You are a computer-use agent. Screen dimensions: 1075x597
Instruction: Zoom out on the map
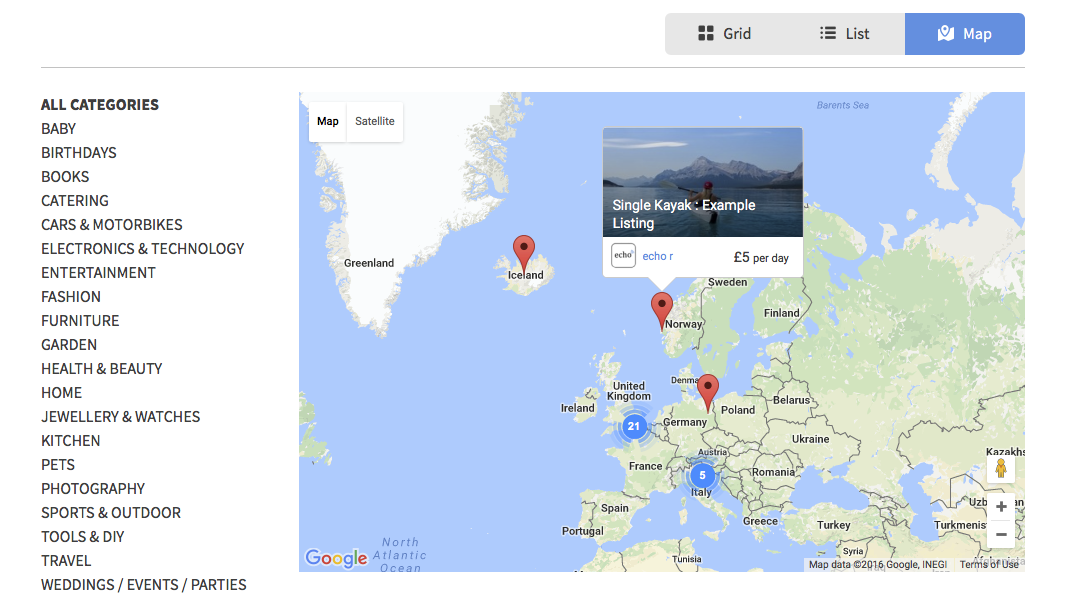coord(1001,535)
